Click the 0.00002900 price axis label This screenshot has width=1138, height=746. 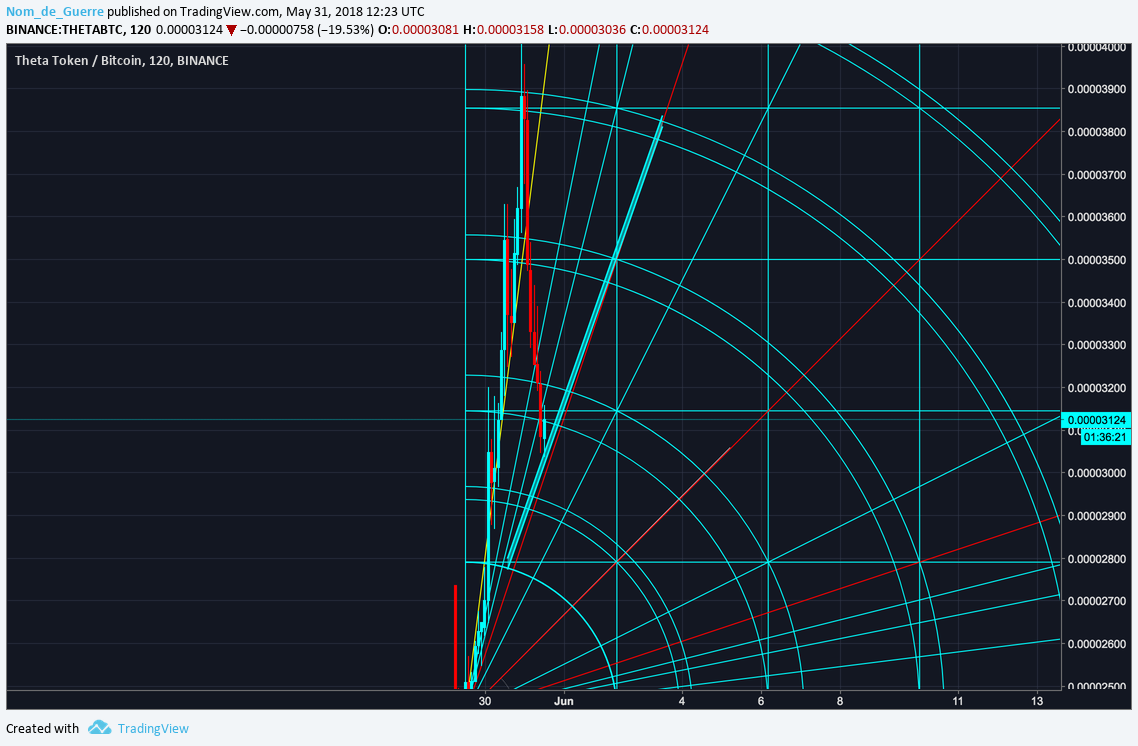point(1097,516)
